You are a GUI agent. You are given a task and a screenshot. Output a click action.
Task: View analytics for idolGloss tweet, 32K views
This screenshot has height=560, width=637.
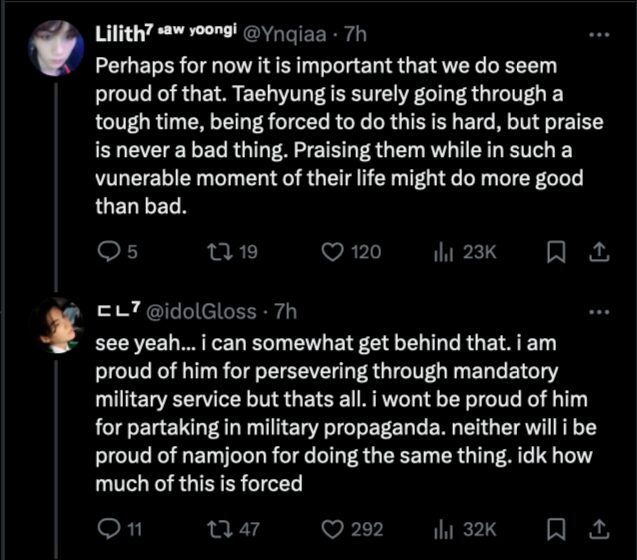coord(441,526)
